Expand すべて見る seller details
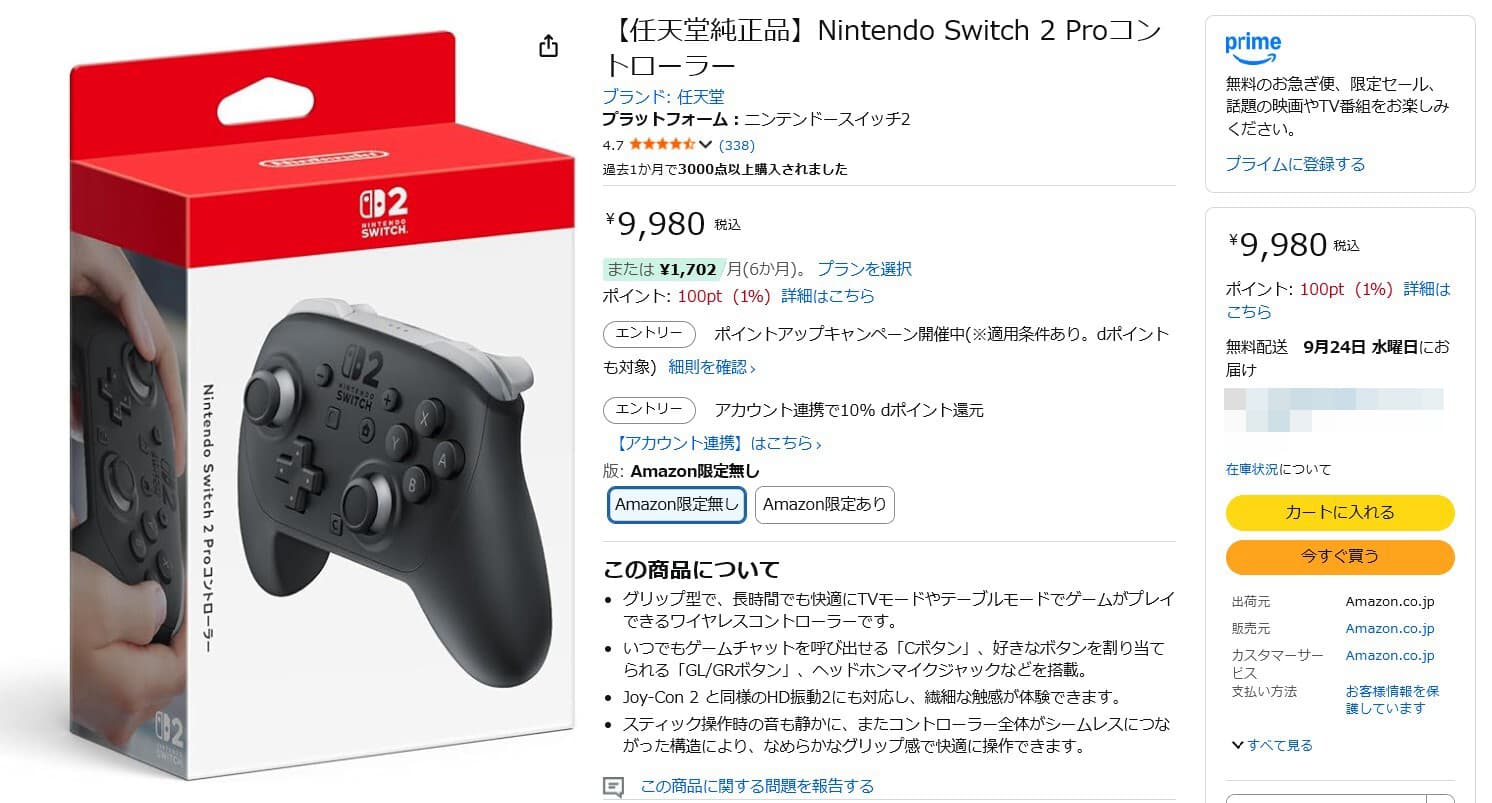This screenshot has width=1492, height=803. (x=1273, y=745)
